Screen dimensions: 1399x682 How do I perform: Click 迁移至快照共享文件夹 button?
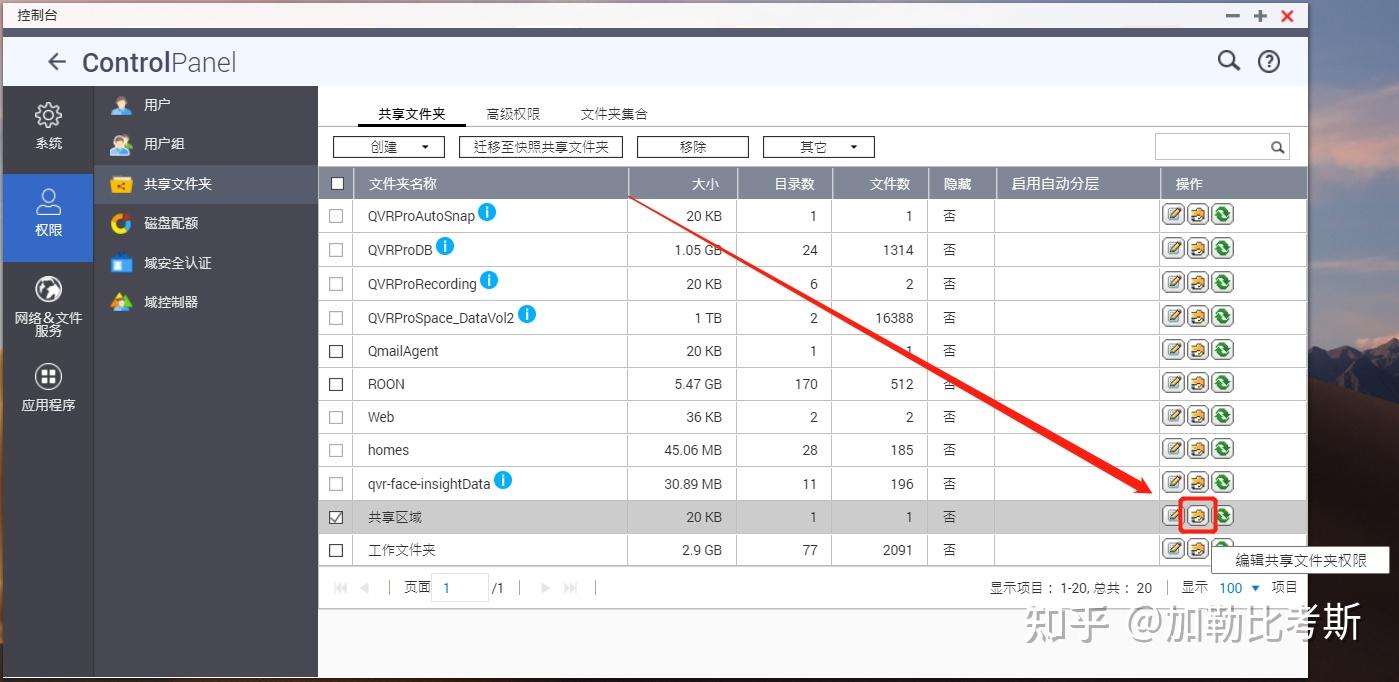(540, 146)
